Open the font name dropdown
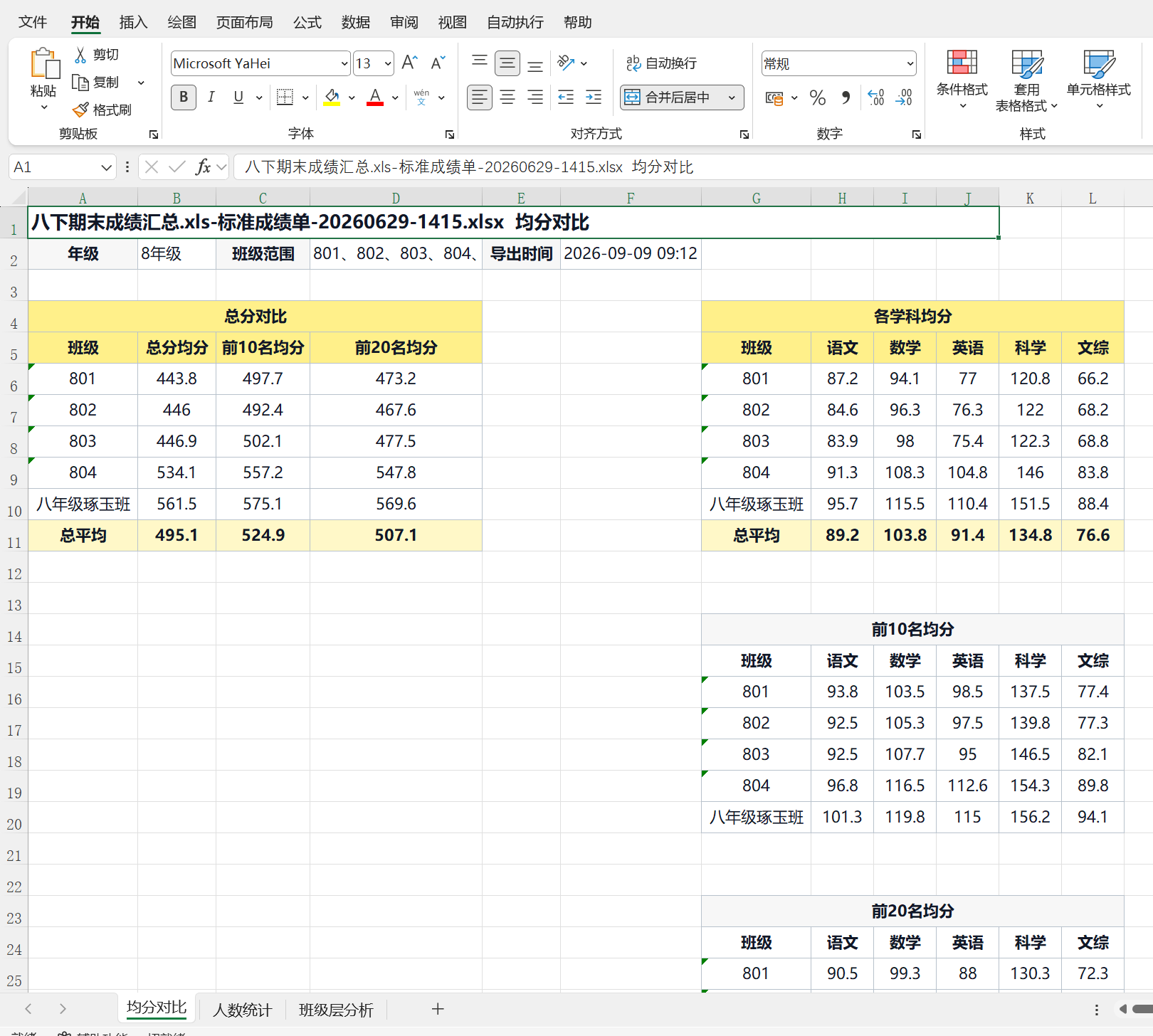Viewport: 1153px width, 1036px height. pyautogui.click(x=344, y=63)
